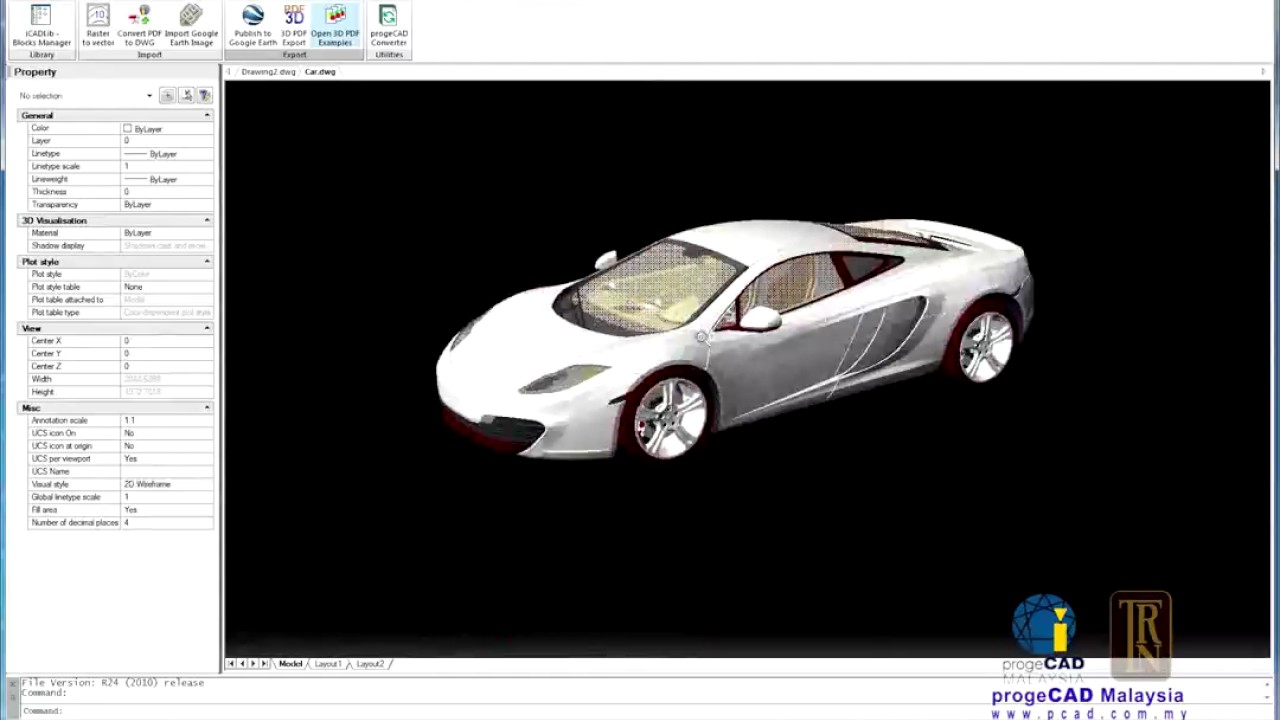Click the Plot style table None value
Screen dimensions: 1280x720
click(x=167, y=287)
